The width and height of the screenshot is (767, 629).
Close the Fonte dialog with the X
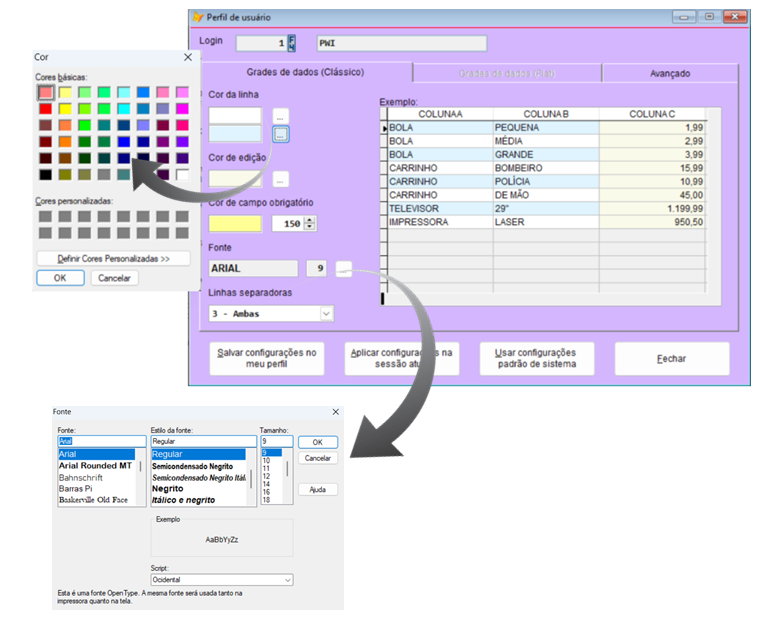(335, 411)
